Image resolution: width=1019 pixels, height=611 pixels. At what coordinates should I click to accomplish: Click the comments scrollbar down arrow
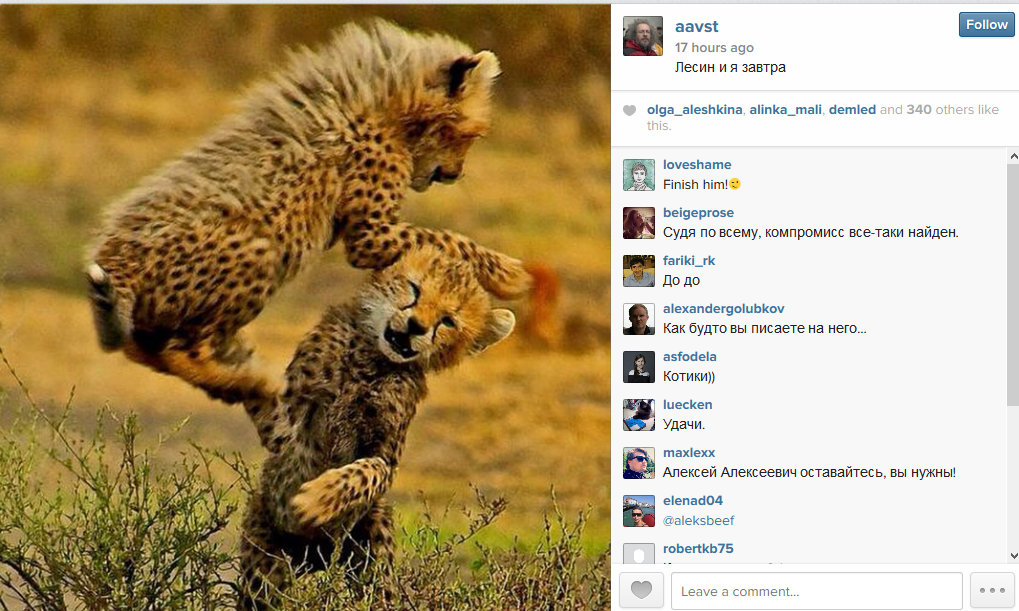(x=1013, y=556)
